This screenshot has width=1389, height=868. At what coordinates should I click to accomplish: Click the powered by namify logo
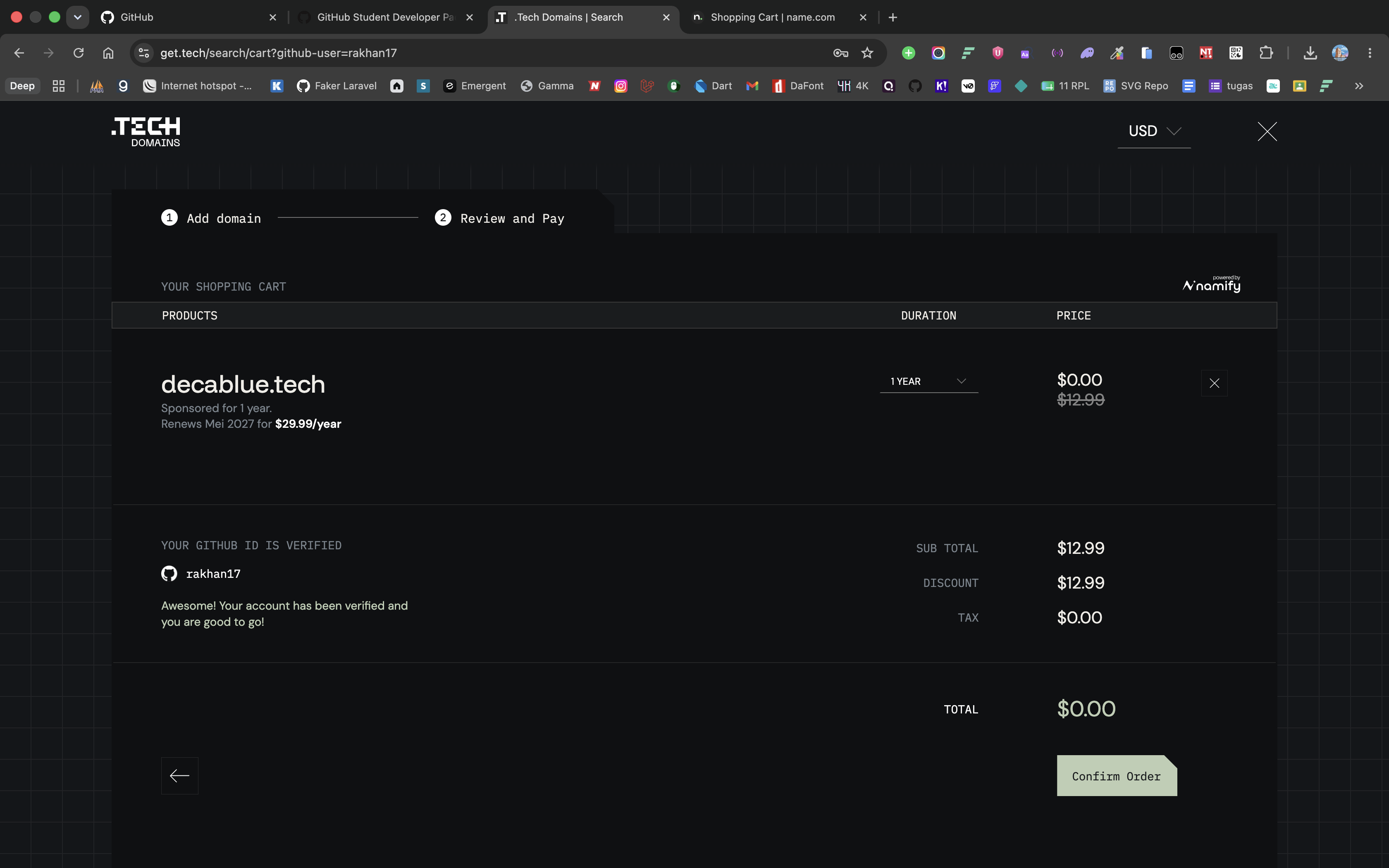click(x=1211, y=284)
